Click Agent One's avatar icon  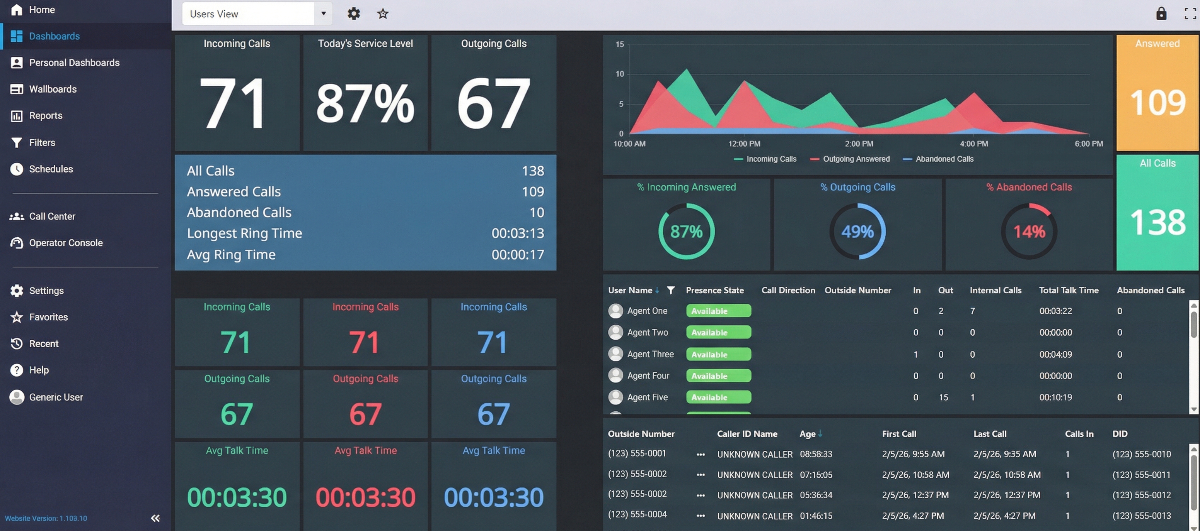click(616, 311)
